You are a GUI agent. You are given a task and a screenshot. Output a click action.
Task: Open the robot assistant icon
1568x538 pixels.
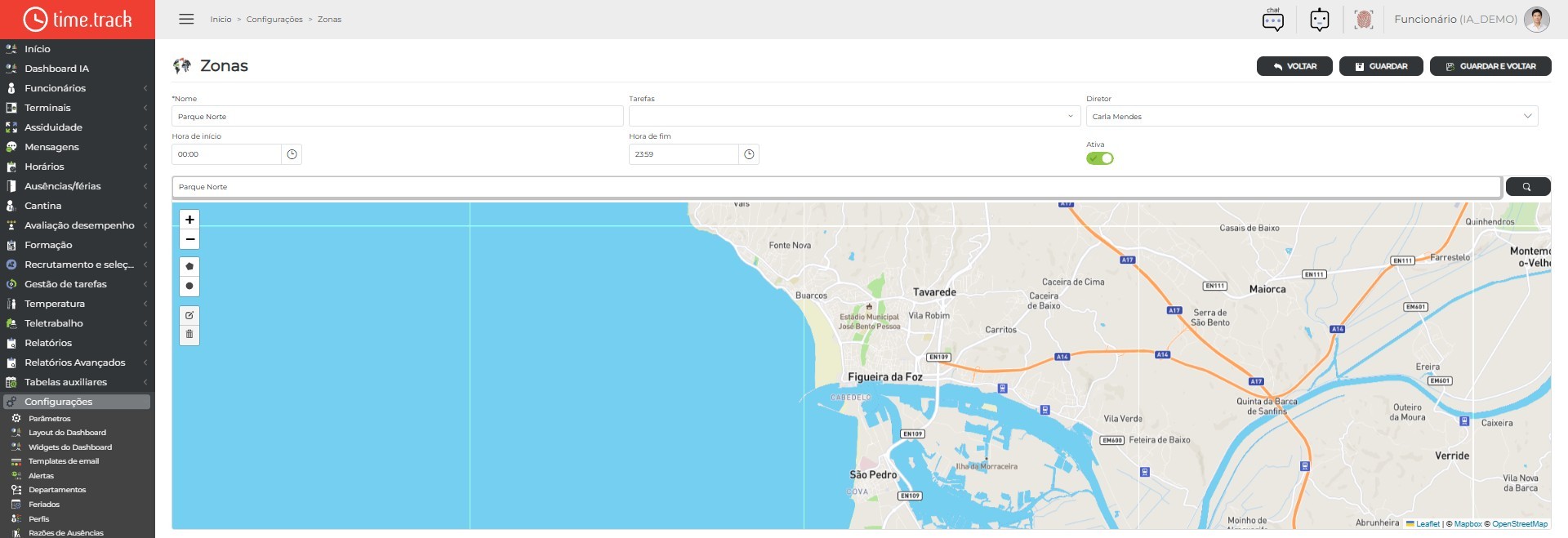(1320, 20)
